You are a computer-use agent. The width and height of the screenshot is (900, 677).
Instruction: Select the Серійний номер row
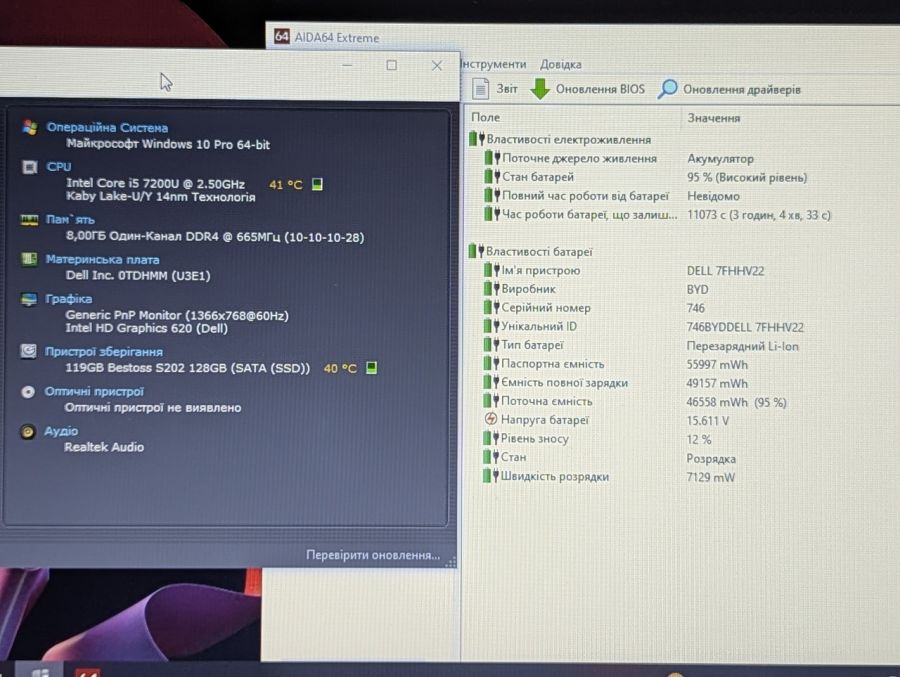point(594,308)
